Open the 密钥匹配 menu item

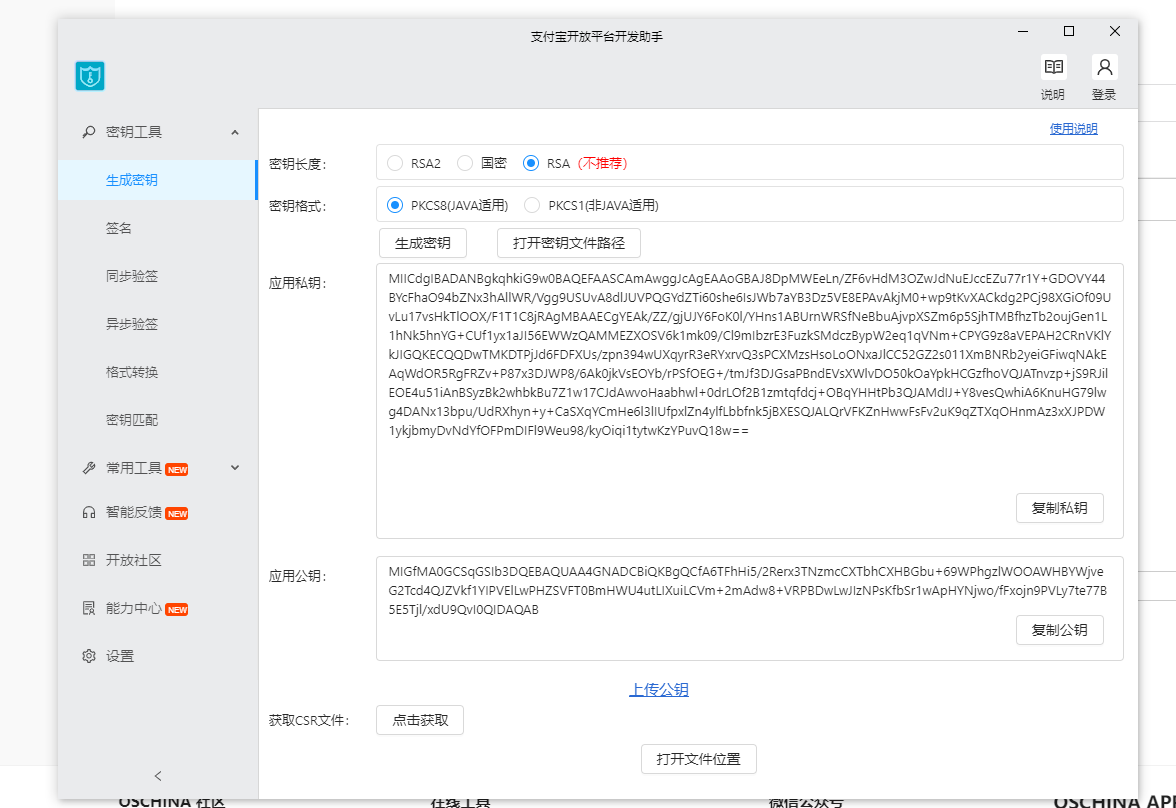158,420
